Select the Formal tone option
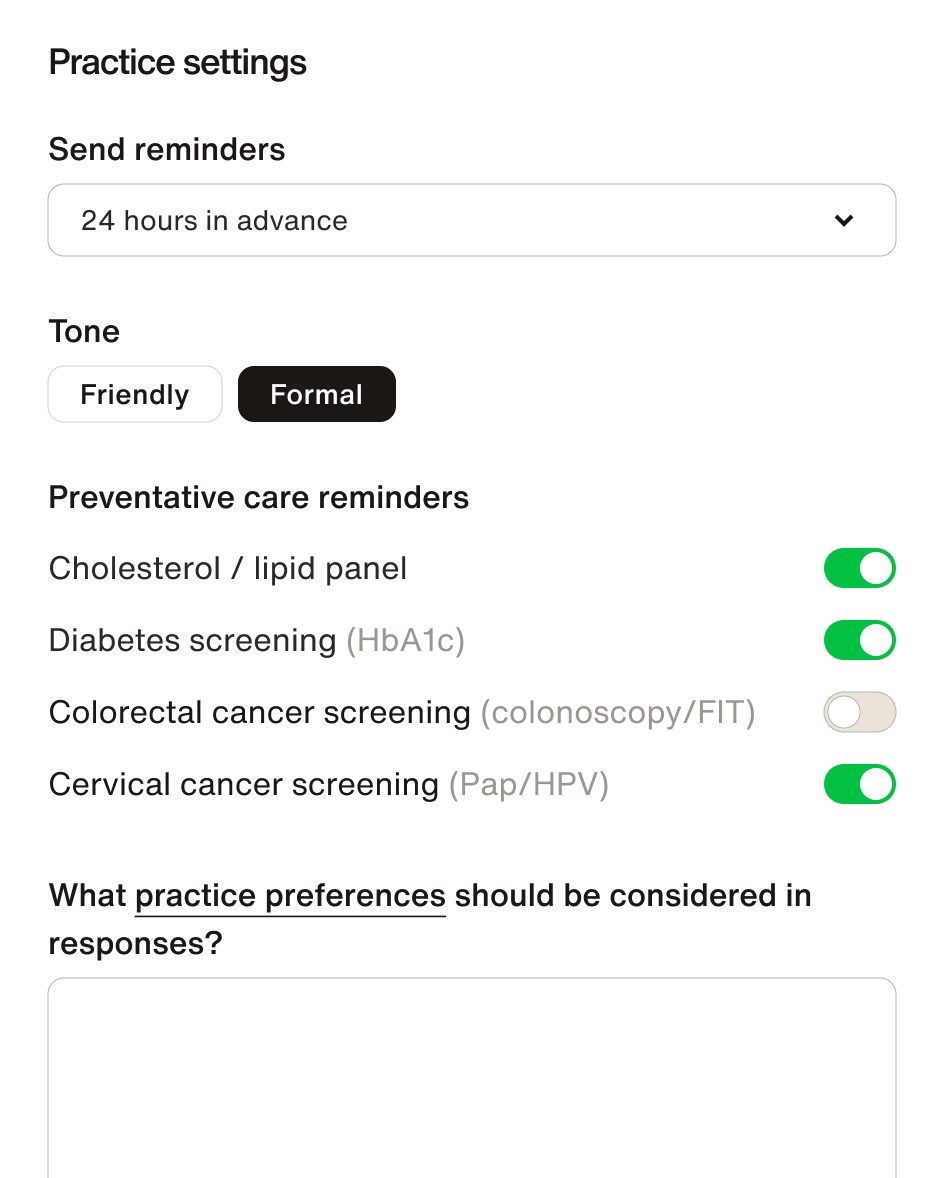The height and width of the screenshot is (1178, 944). coord(316,394)
